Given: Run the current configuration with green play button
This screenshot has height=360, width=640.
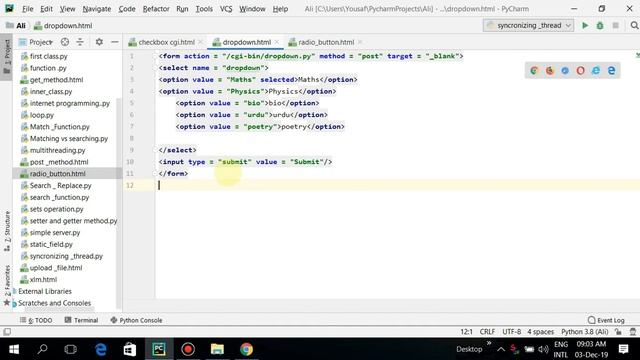Looking at the screenshot, I should pos(585,25).
